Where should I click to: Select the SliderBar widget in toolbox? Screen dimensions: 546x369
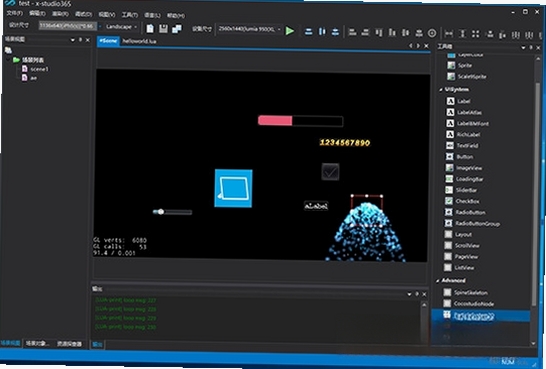[461, 190]
